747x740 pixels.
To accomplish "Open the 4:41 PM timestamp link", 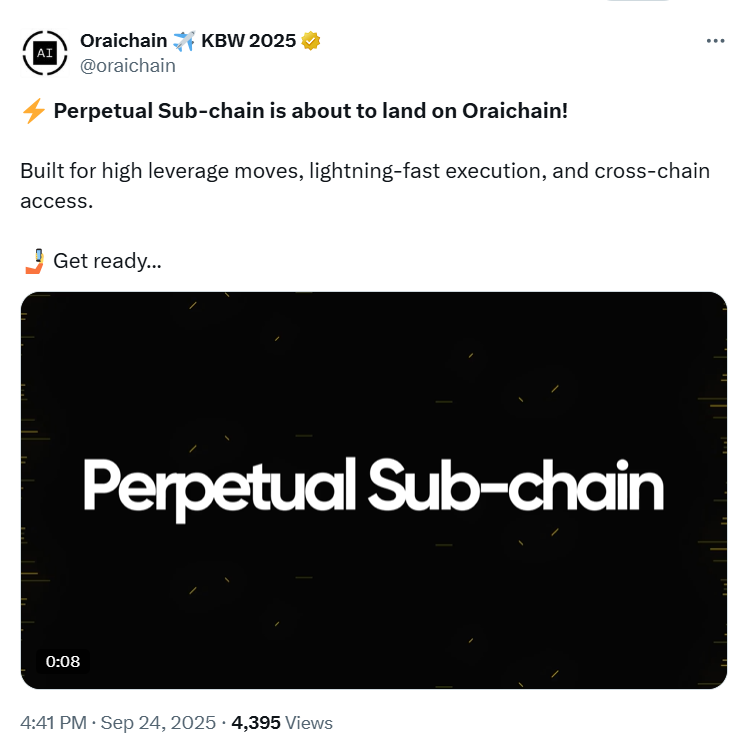I will point(54,723).
